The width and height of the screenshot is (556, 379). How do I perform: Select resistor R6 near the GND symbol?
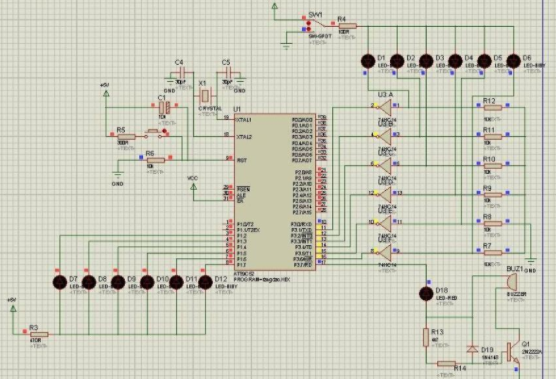click(x=156, y=160)
